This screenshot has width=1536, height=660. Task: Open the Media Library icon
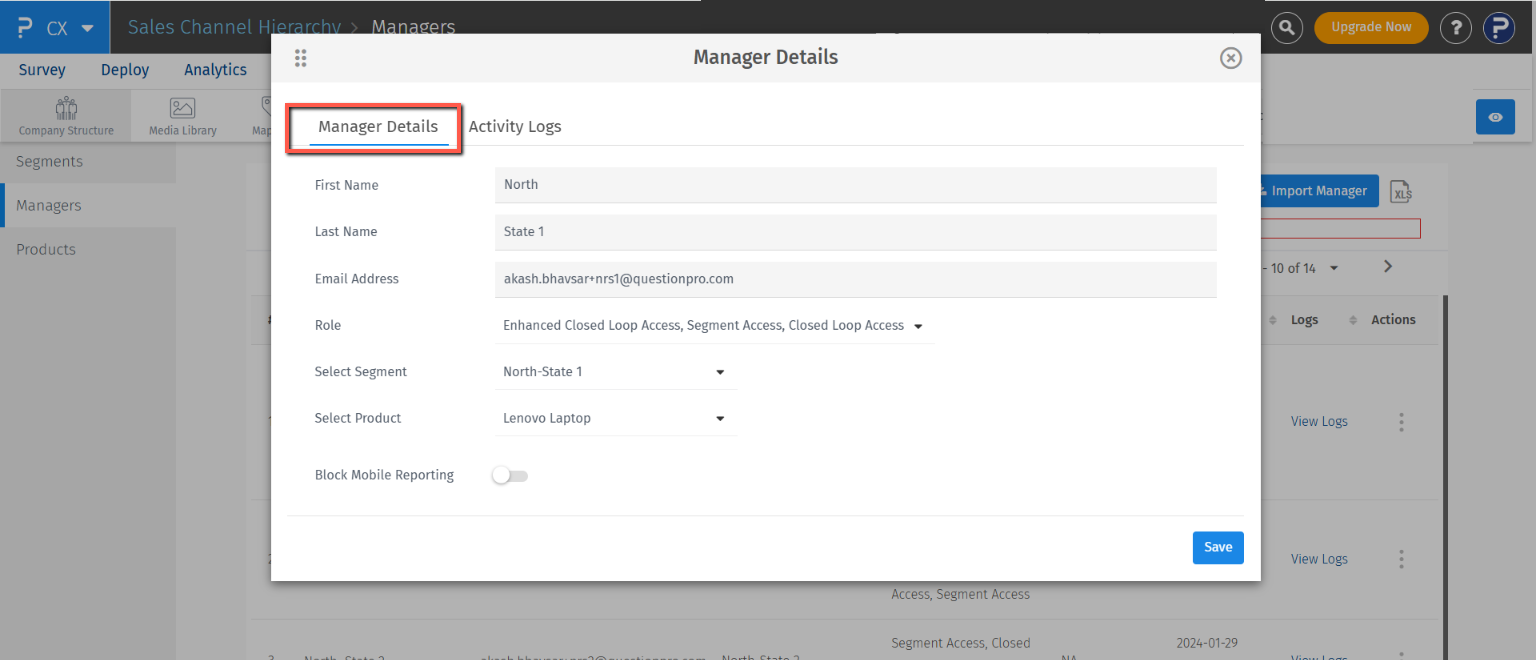[x=182, y=116]
